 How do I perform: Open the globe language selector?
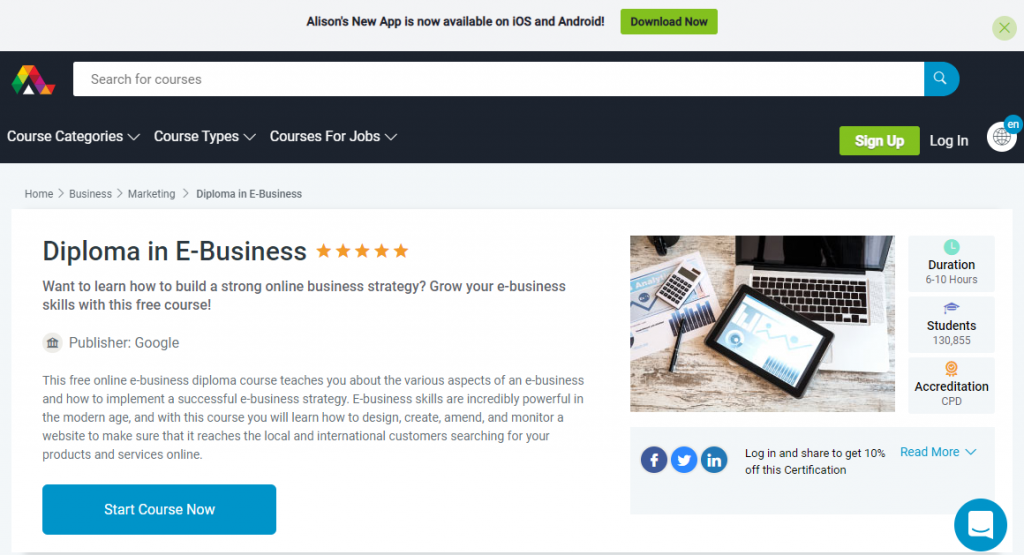(1002, 137)
